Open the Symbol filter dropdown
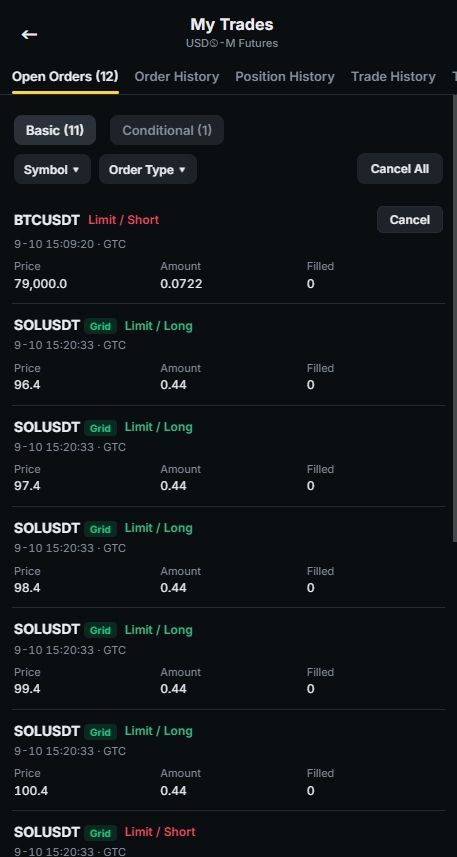This screenshot has width=457, height=857. click(x=52, y=169)
